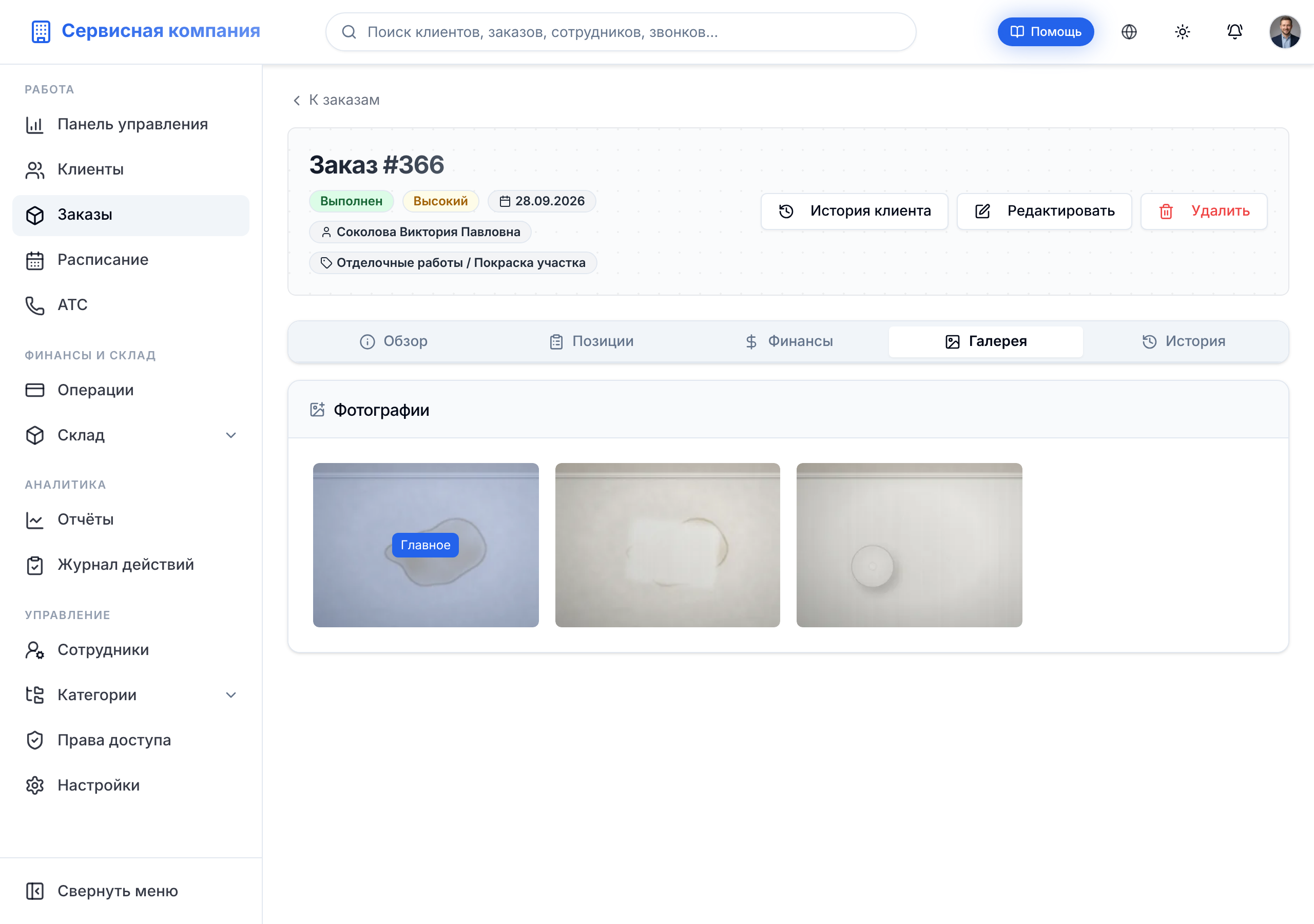The height and width of the screenshot is (924, 1314).
Task: Click the Высокий priority badge
Action: (440, 202)
